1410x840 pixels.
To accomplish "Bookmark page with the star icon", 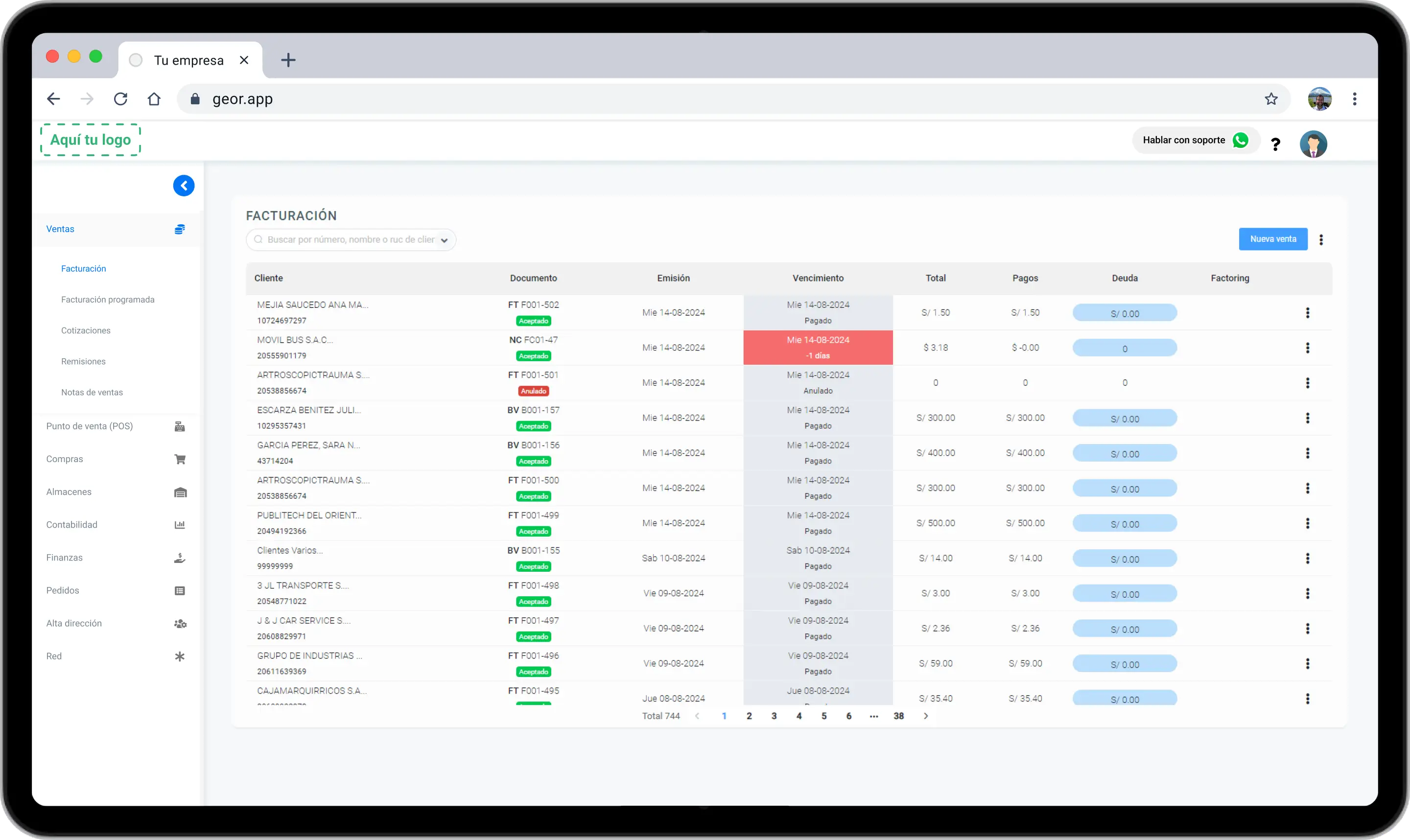I will click(x=1271, y=99).
